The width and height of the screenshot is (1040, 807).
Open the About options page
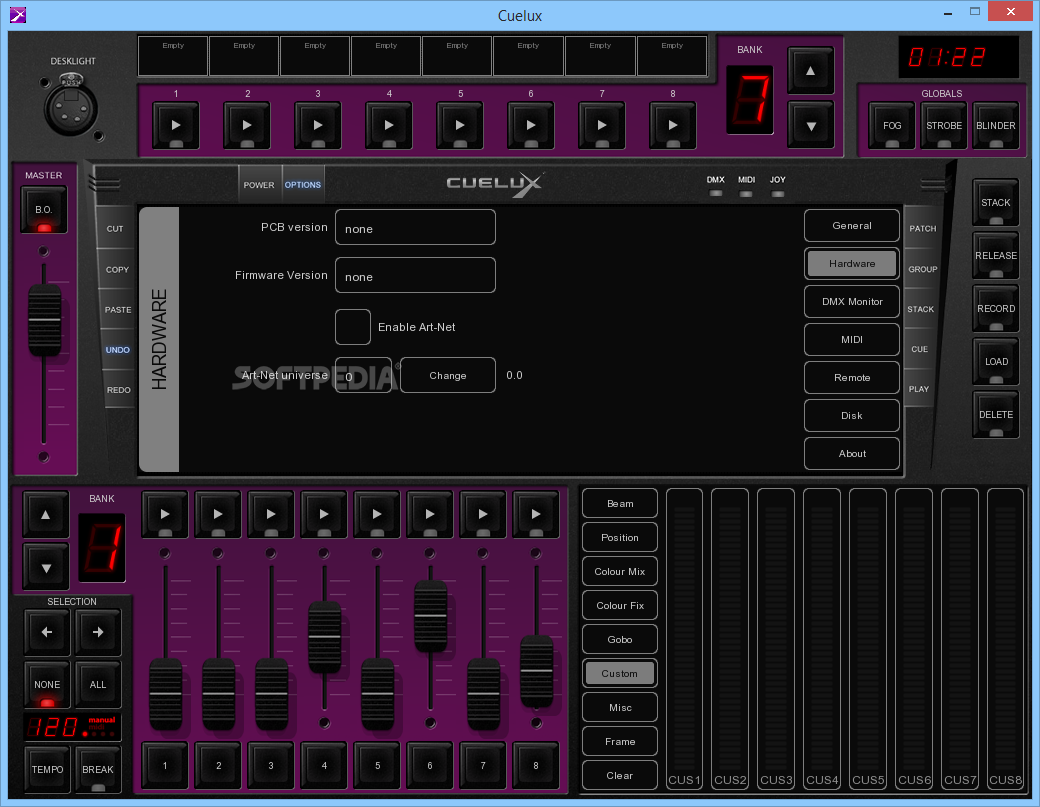click(x=852, y=454)
